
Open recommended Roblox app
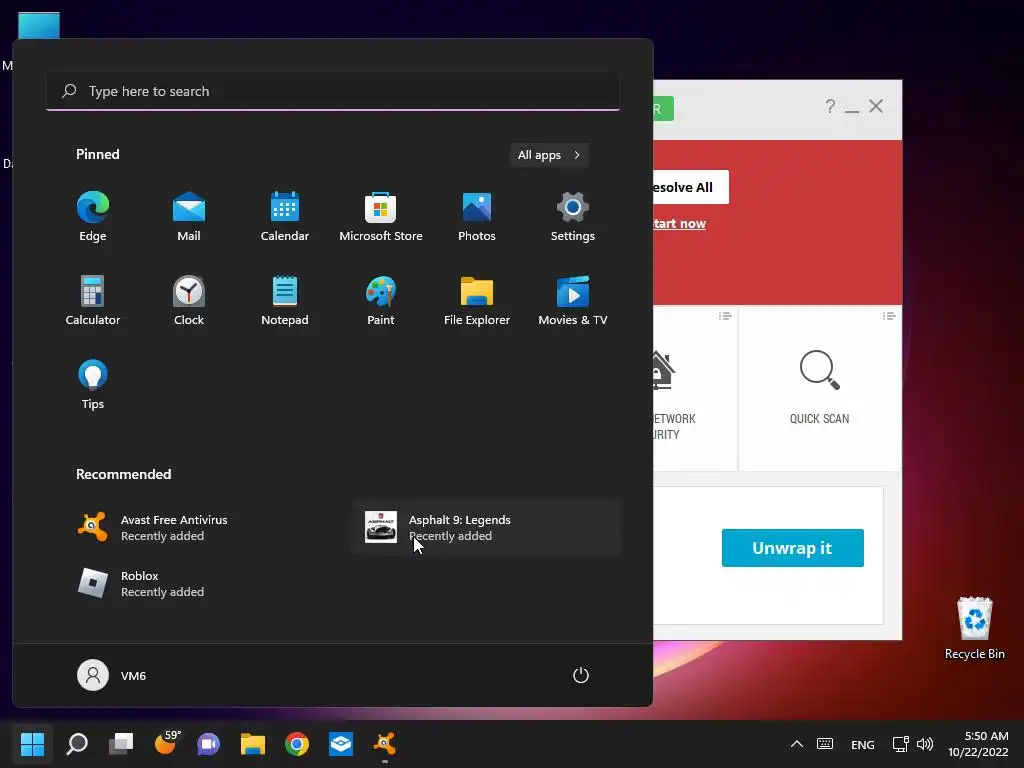click(199, 583)
